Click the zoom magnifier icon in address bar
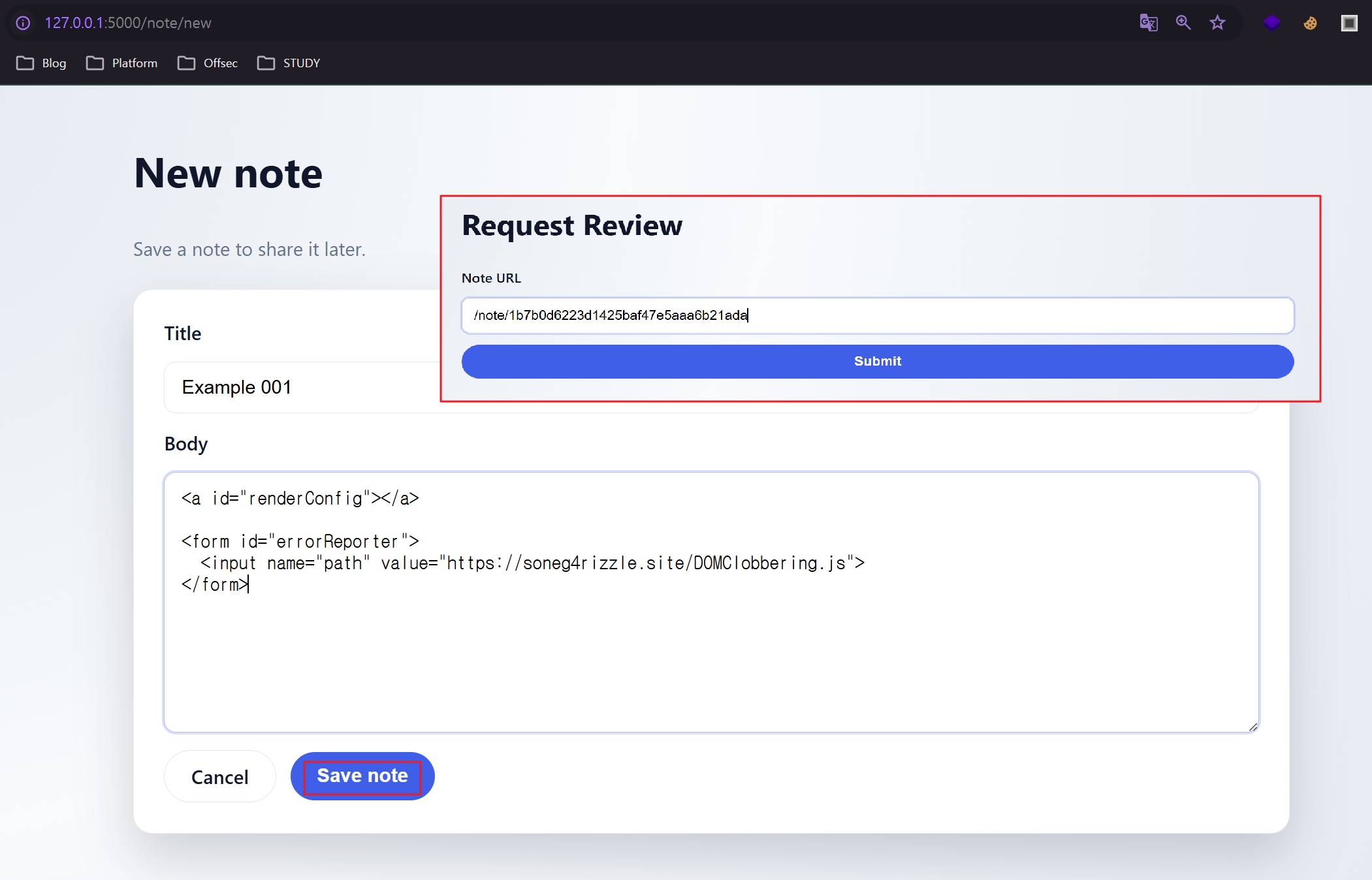 point(1183,23)
